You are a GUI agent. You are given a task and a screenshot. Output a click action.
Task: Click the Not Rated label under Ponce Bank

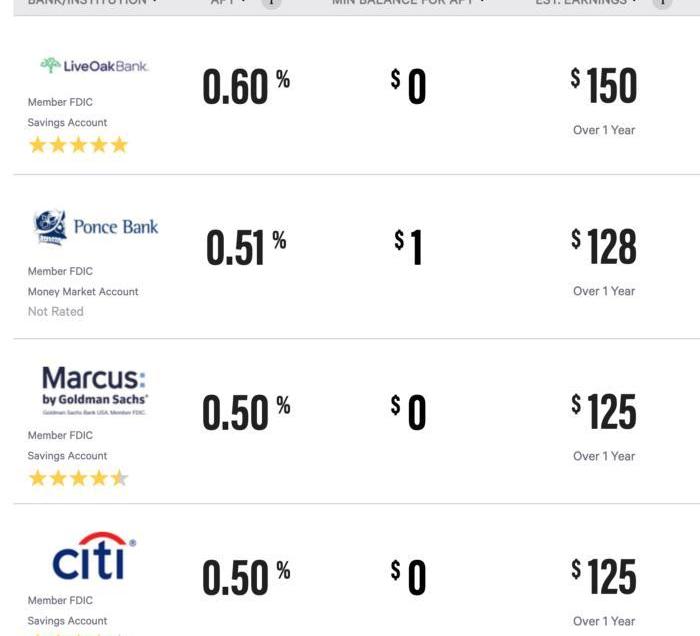pos(55,312)
